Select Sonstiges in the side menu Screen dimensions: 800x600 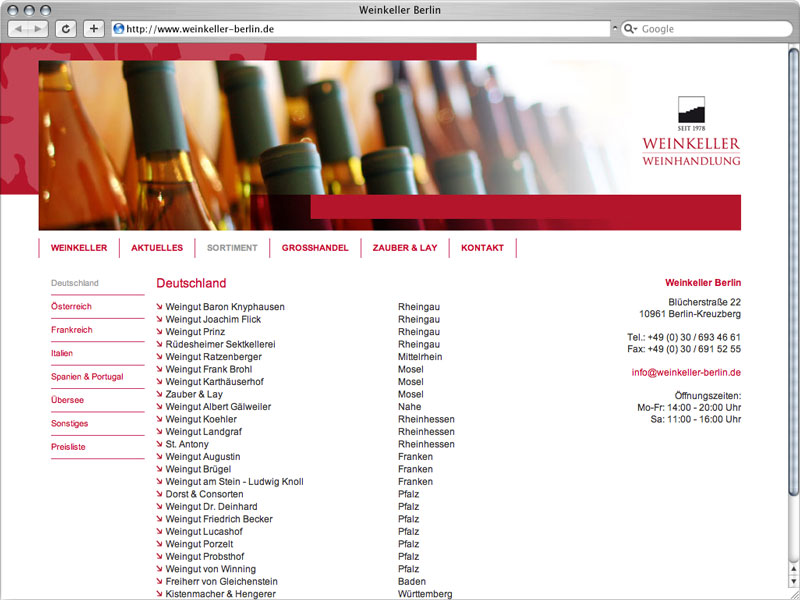click(69, 423)
